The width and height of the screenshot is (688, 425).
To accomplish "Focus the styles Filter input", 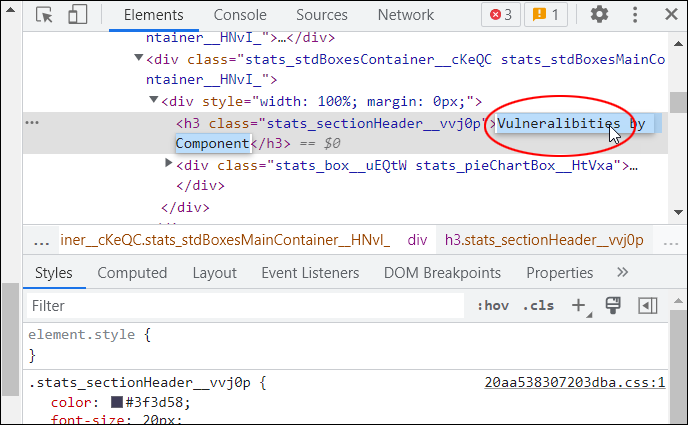I will [x=246, y=306].
